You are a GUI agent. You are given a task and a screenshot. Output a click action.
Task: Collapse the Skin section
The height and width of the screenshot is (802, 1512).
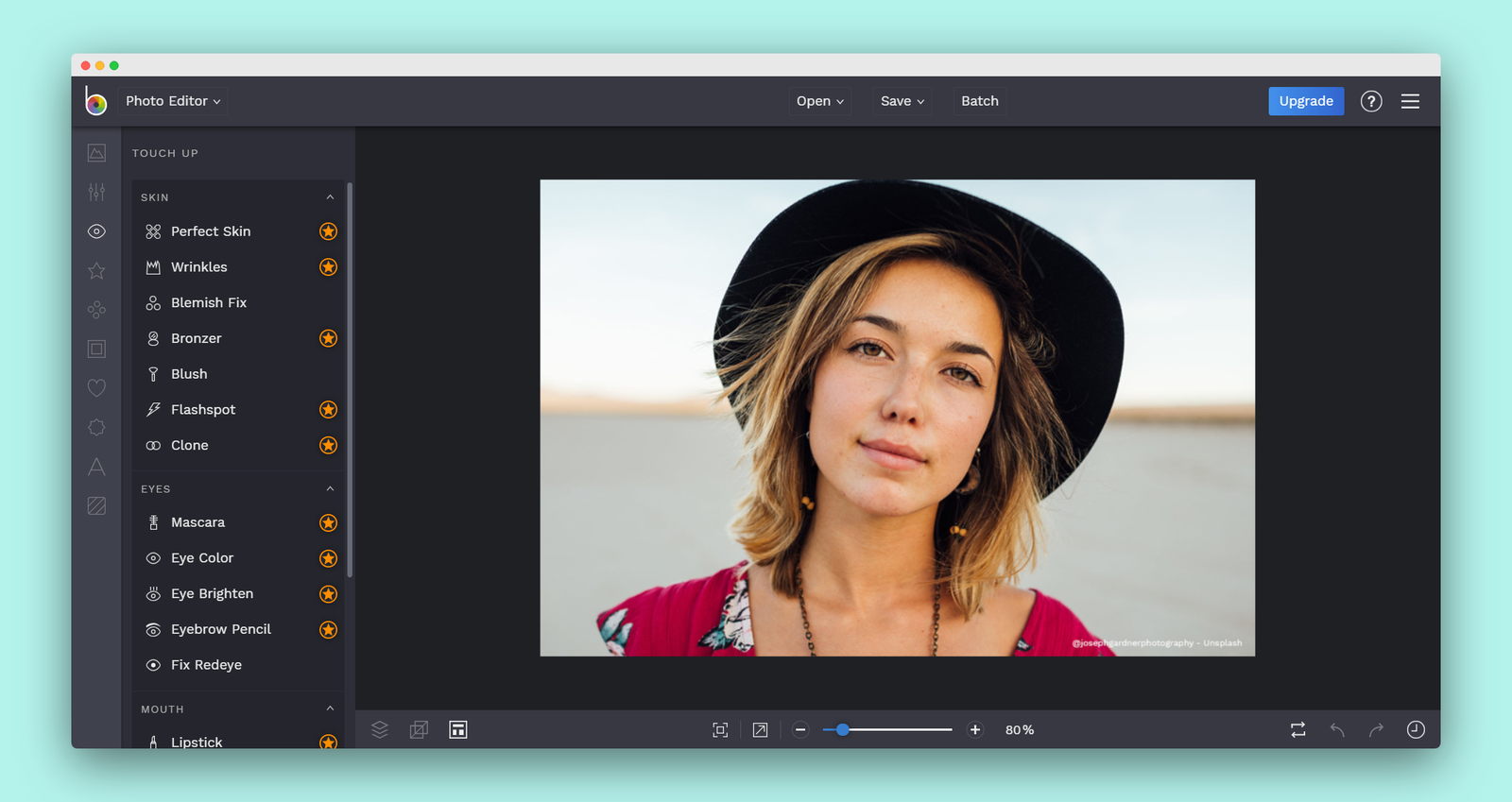pos(330,197)
